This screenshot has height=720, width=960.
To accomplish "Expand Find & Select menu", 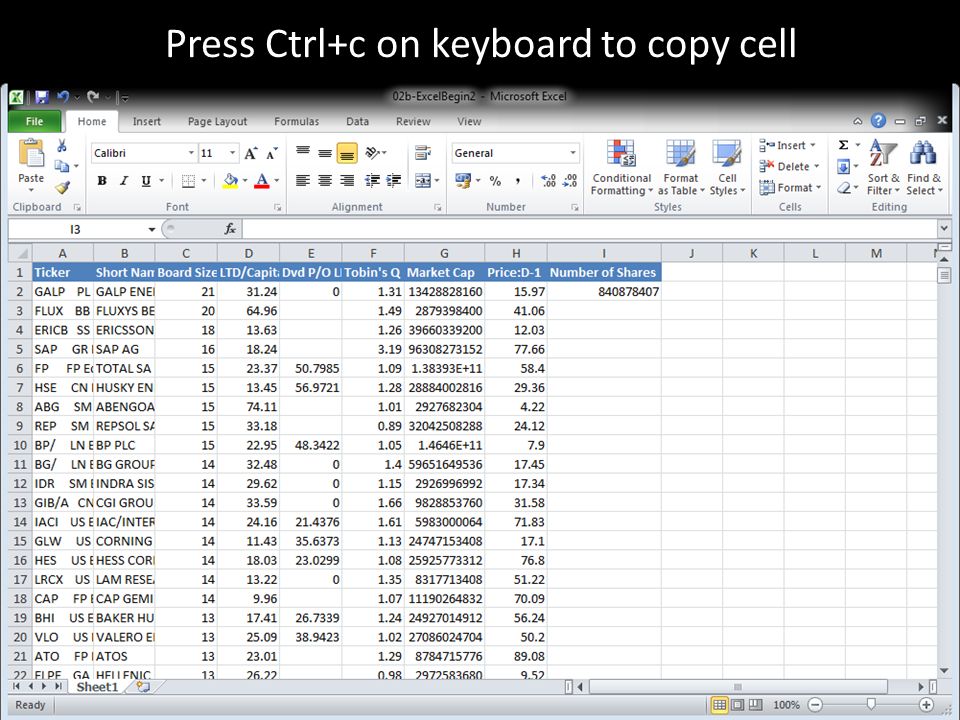I will 924,167.
